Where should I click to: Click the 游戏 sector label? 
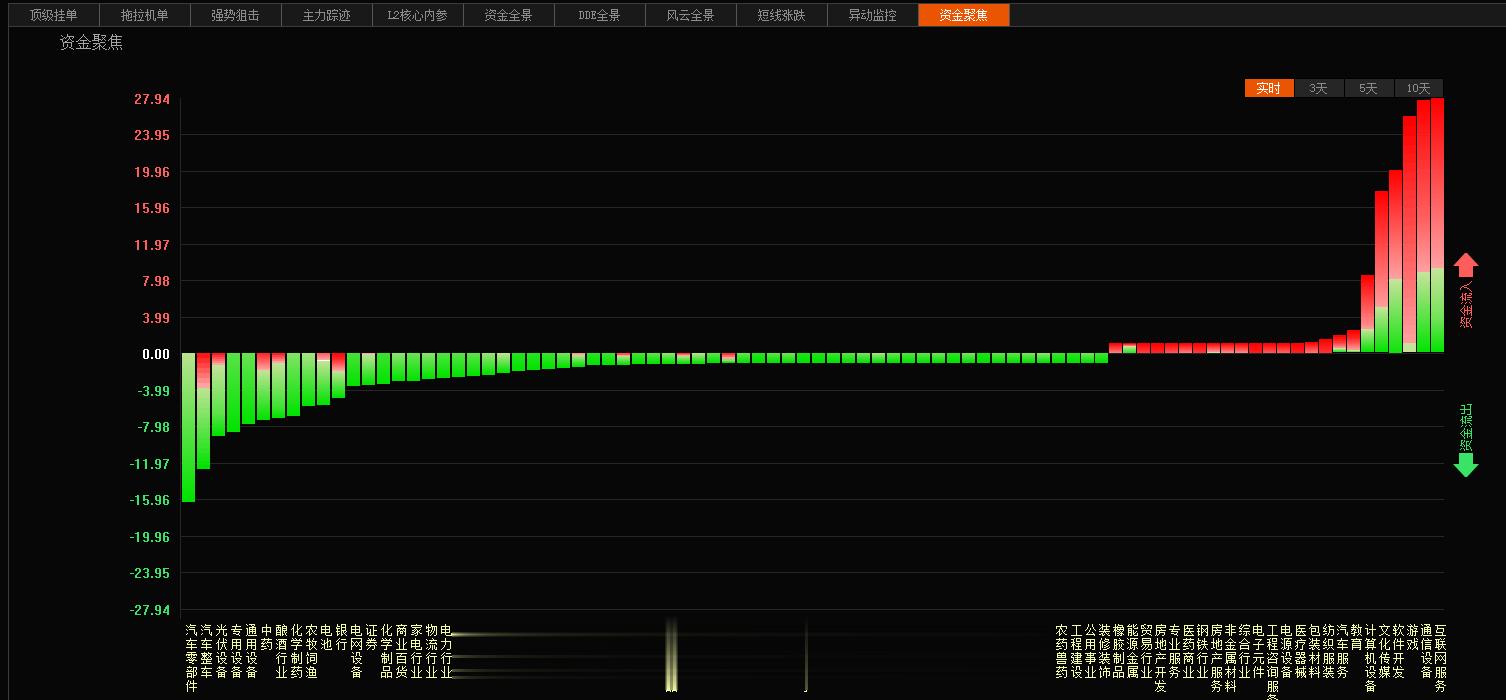click(x=1412, y=638)
